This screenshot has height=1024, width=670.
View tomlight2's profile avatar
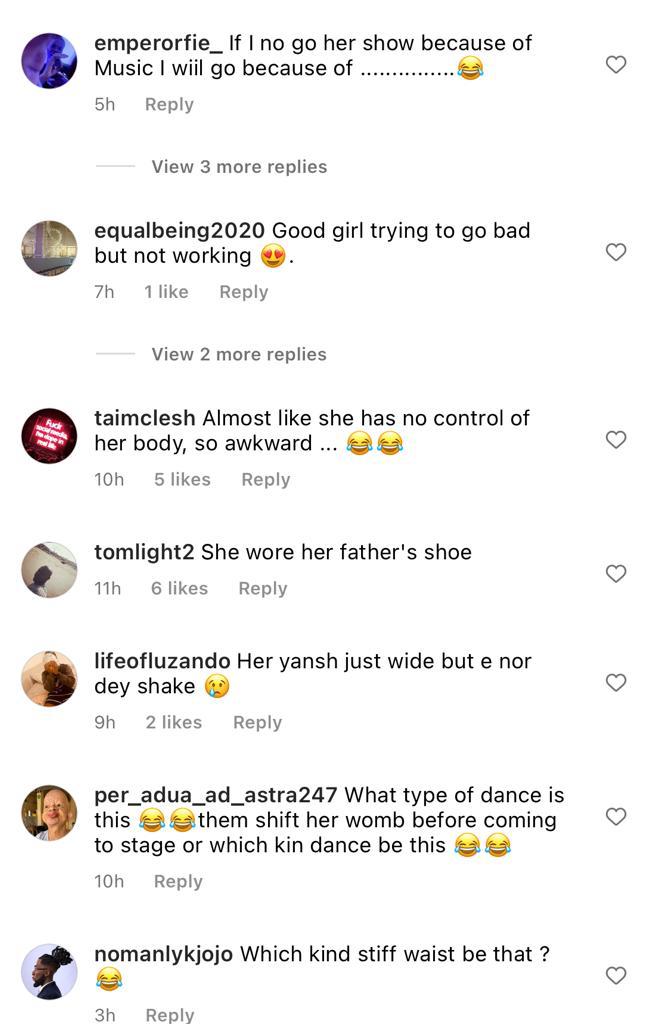tap(49, 570)
